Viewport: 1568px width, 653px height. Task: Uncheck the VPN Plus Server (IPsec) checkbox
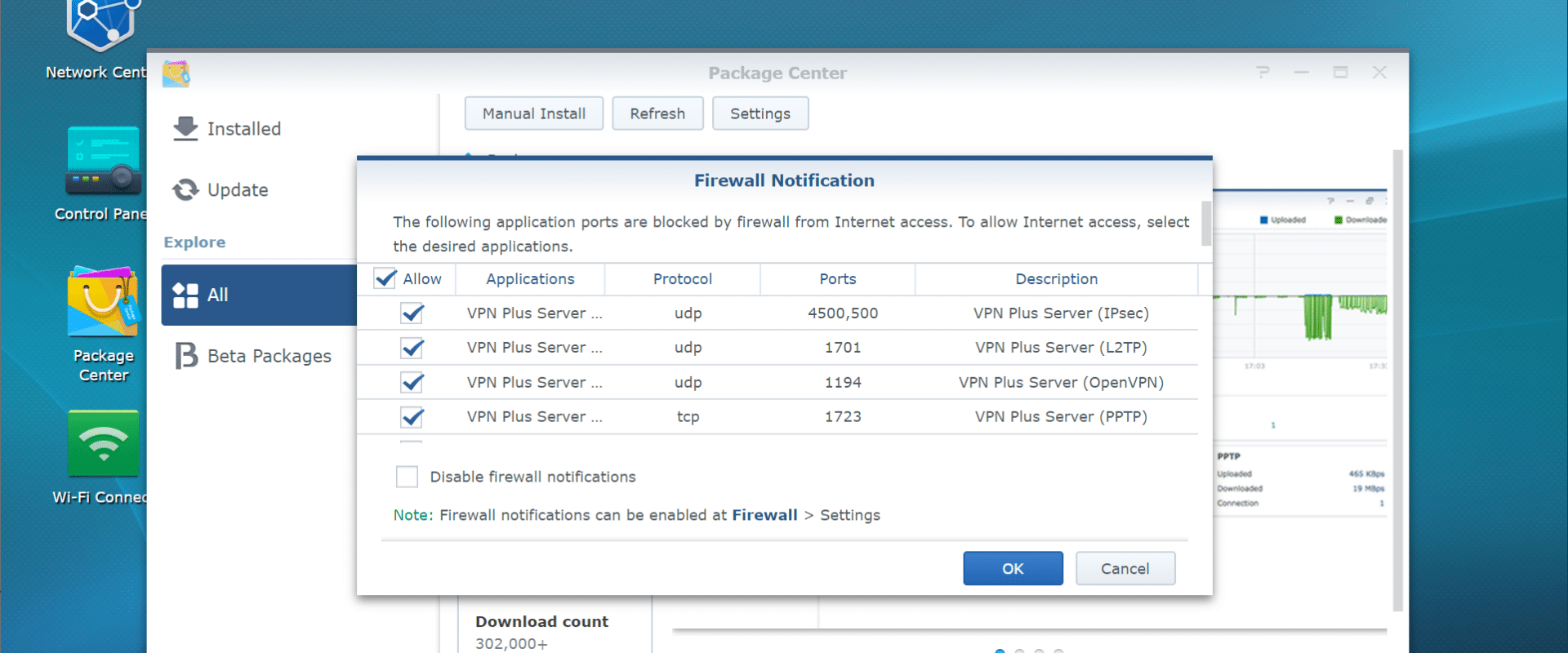click(412, 313)
